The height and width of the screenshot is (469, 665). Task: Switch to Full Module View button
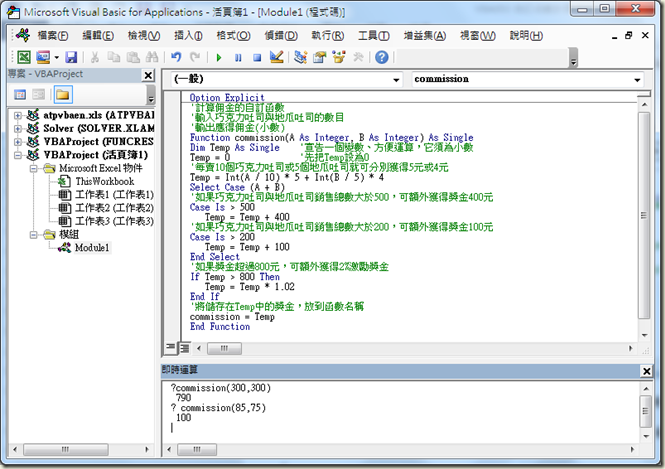point(184,348)
